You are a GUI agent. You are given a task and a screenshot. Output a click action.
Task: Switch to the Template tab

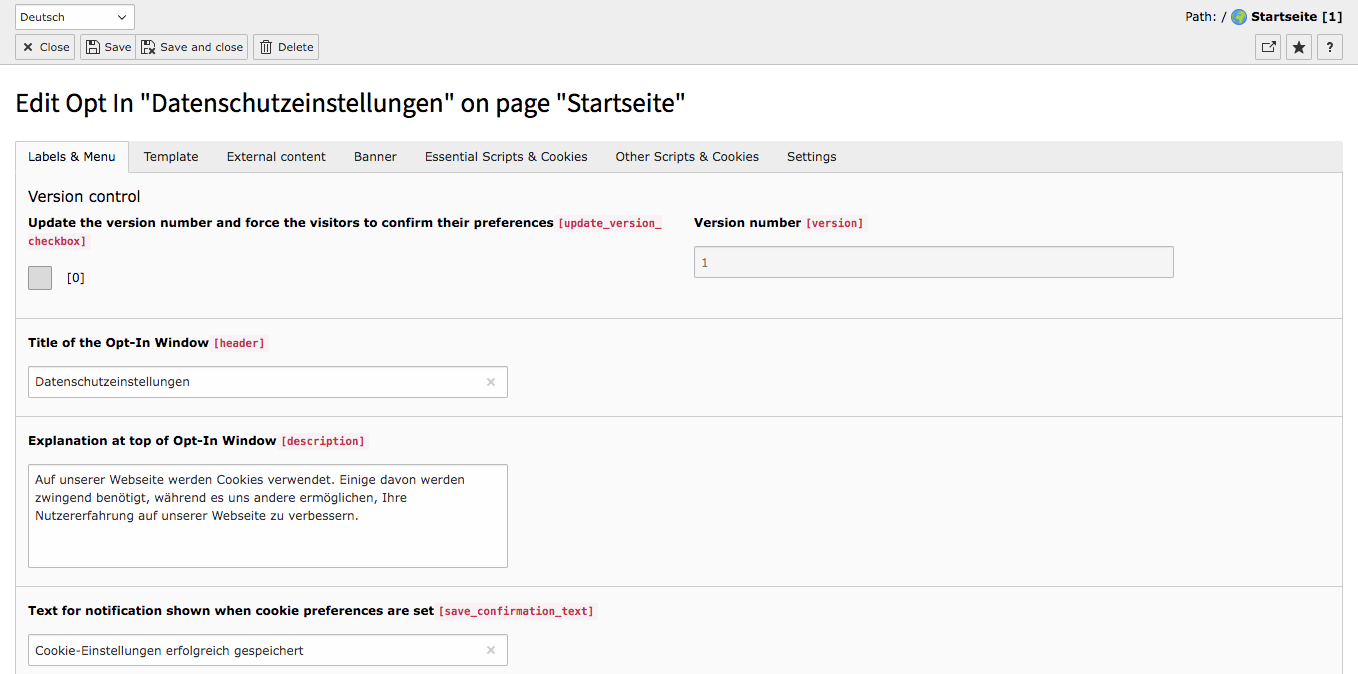click(x=171, y=157)
